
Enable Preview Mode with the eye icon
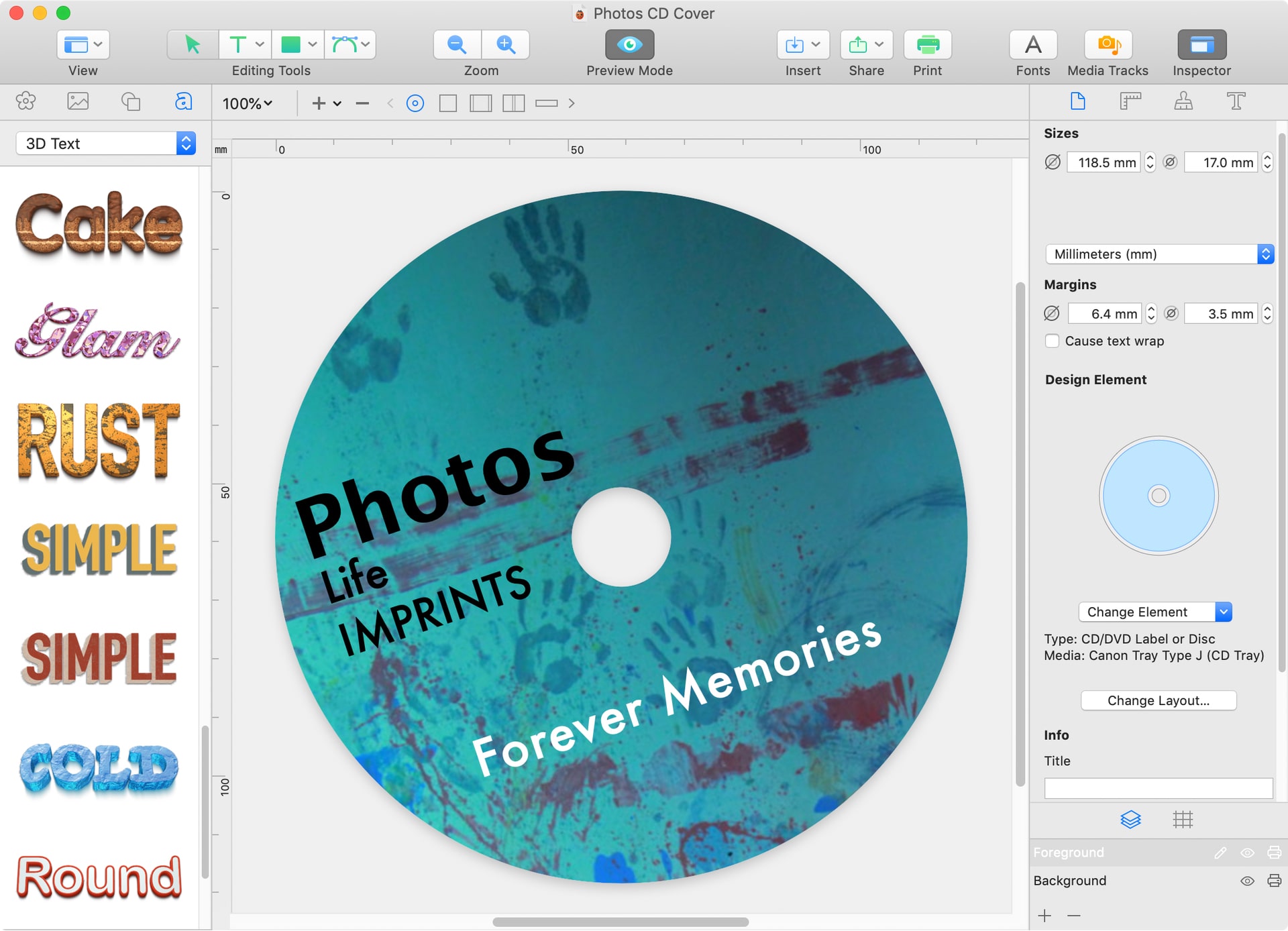click(629, 44)
